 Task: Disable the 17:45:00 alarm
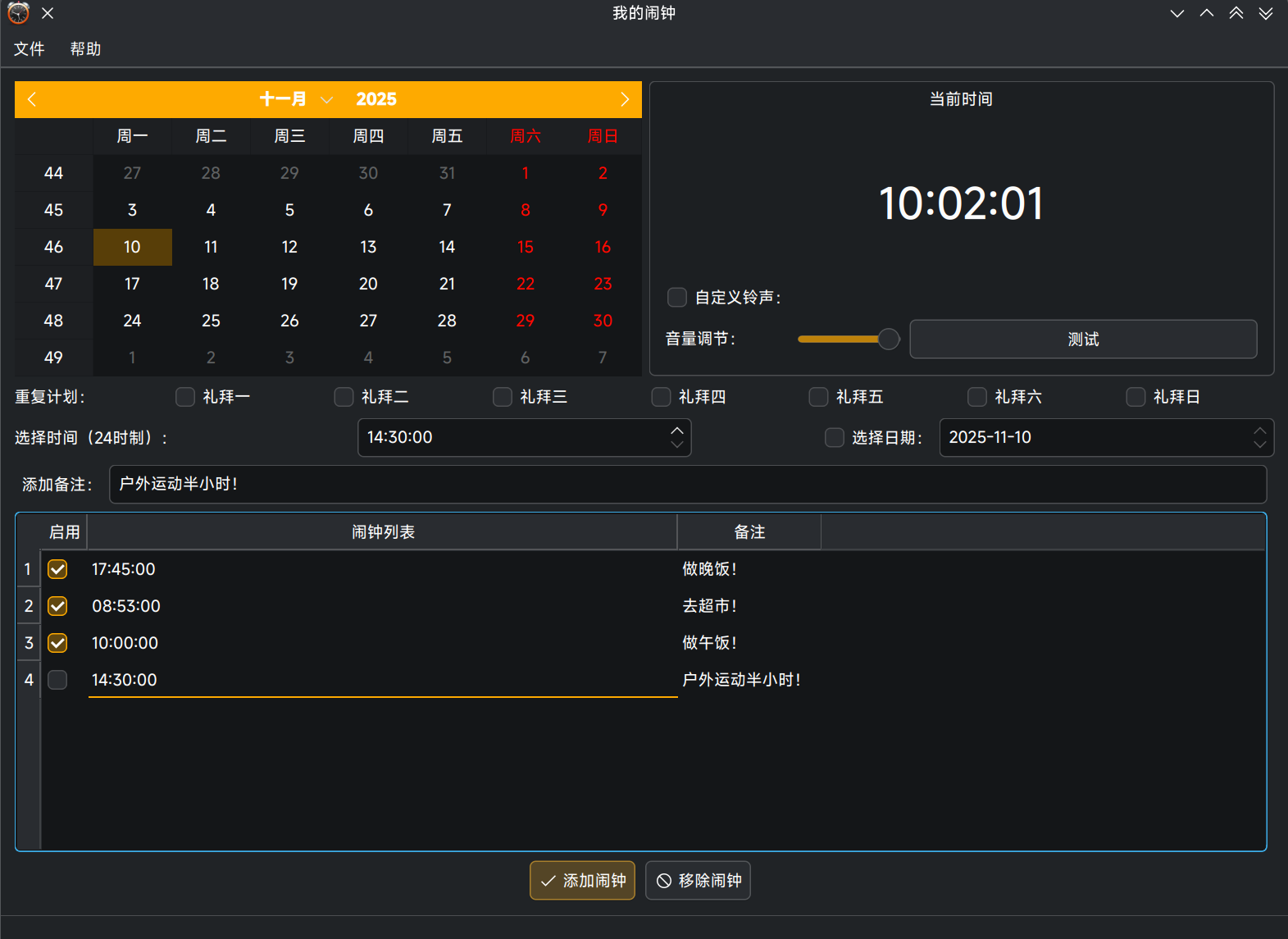57,569
